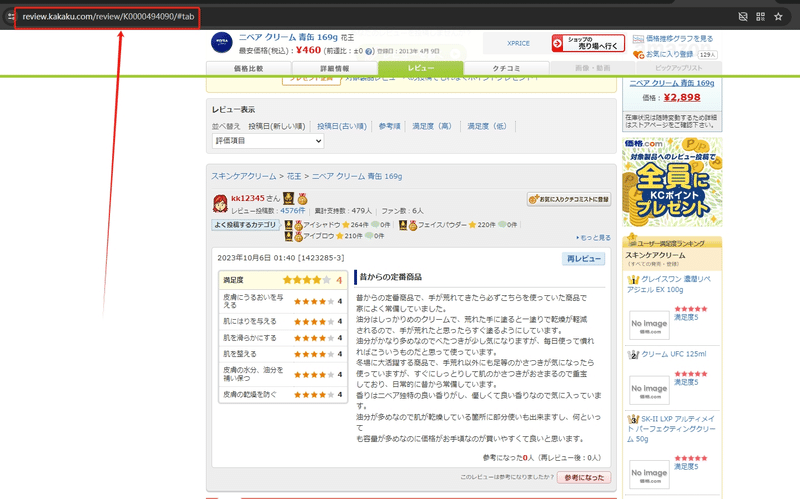Click the price graph icon beside 価格推移グラフ
800x499 pixels.
coord(638,39)
